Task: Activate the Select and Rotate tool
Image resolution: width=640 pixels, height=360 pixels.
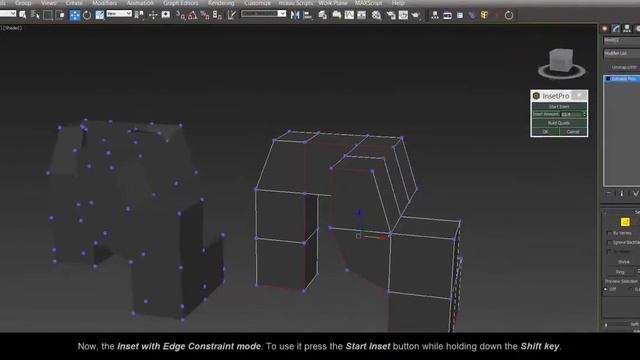Action: [x=87, y=15]
